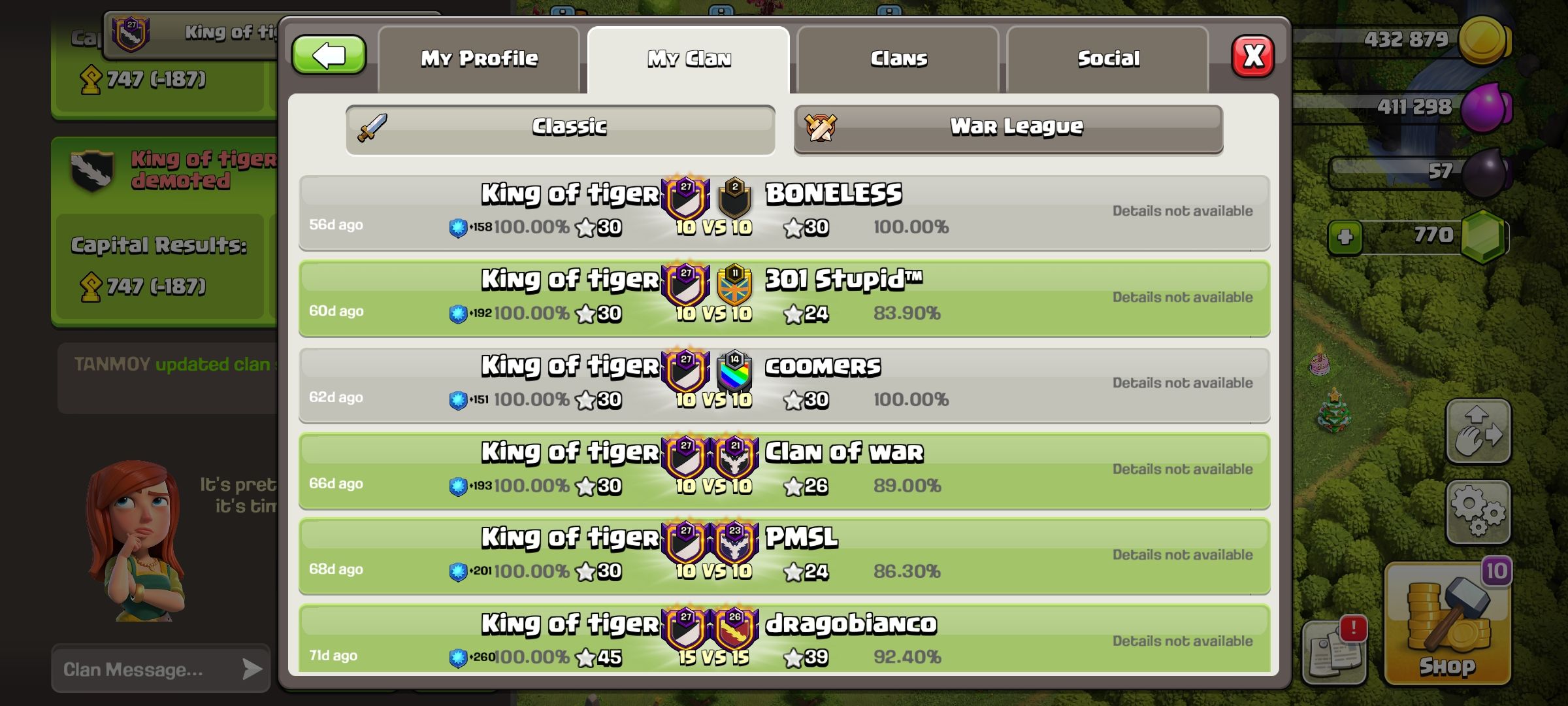Tap dragobianco red clan badge
Image resolution: width=1568 pixels, height=706 pixels.
pos(734,628)
